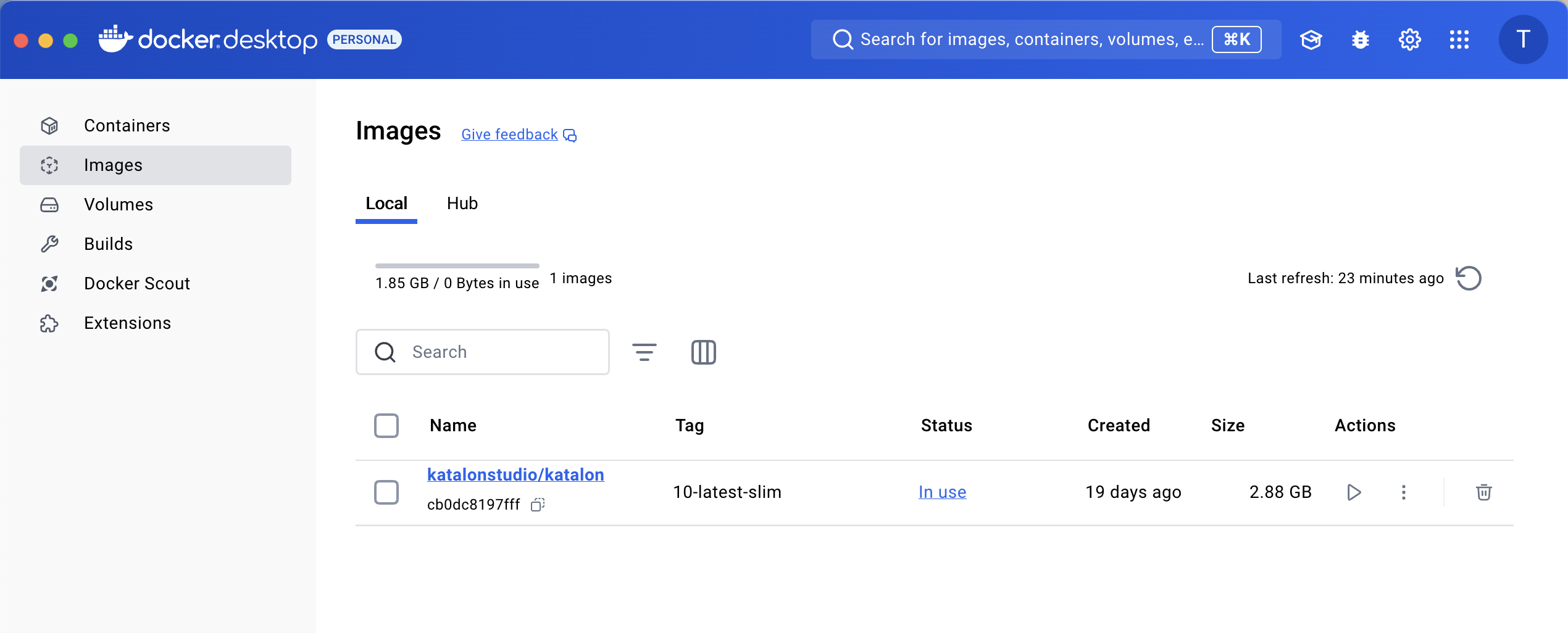Open the In use status link
The height and width of the screenshot is (633, 1568).
coord(942,492)
